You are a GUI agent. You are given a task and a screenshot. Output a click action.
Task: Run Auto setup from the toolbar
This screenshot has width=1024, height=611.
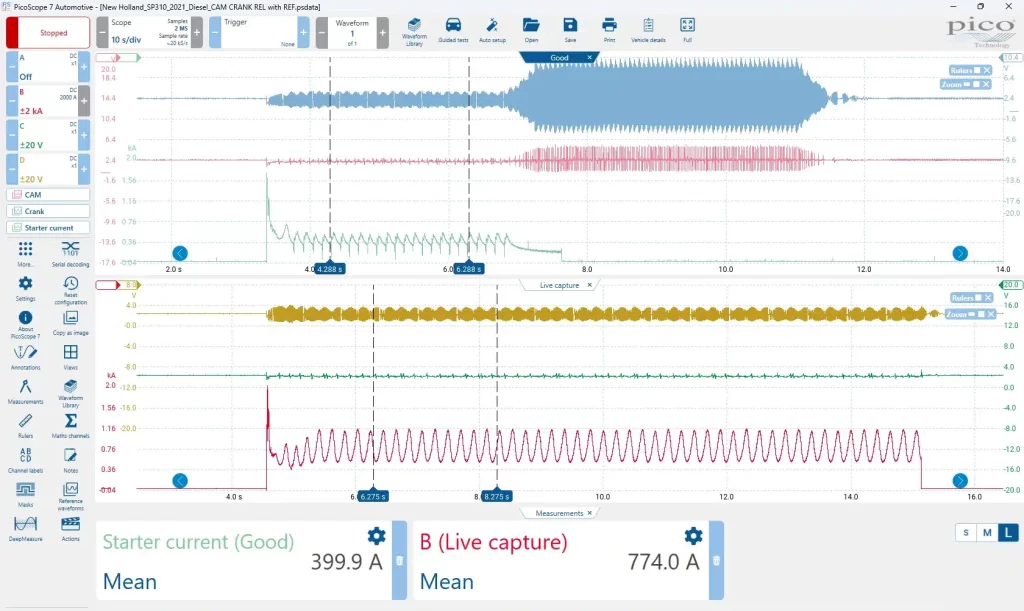(492, 30)
